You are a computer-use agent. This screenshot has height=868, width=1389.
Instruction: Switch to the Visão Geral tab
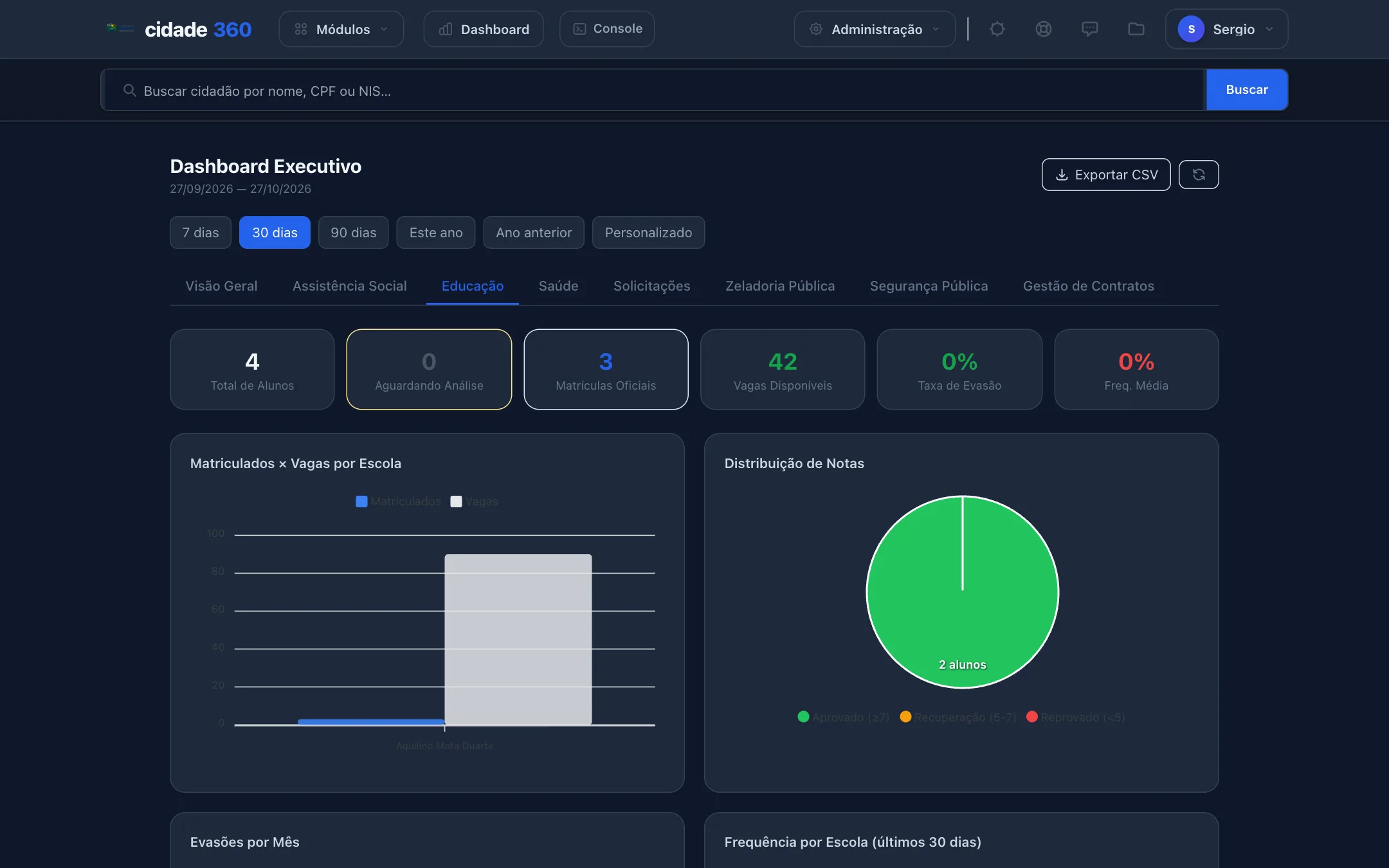coord(221,286)
